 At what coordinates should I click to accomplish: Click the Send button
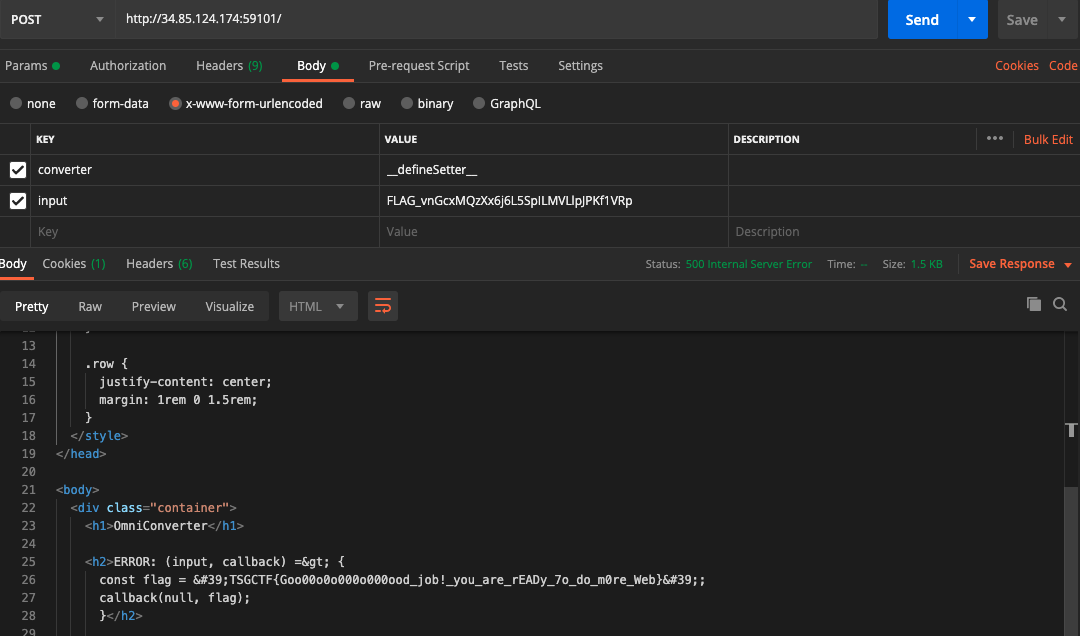[x=922, y=19]
